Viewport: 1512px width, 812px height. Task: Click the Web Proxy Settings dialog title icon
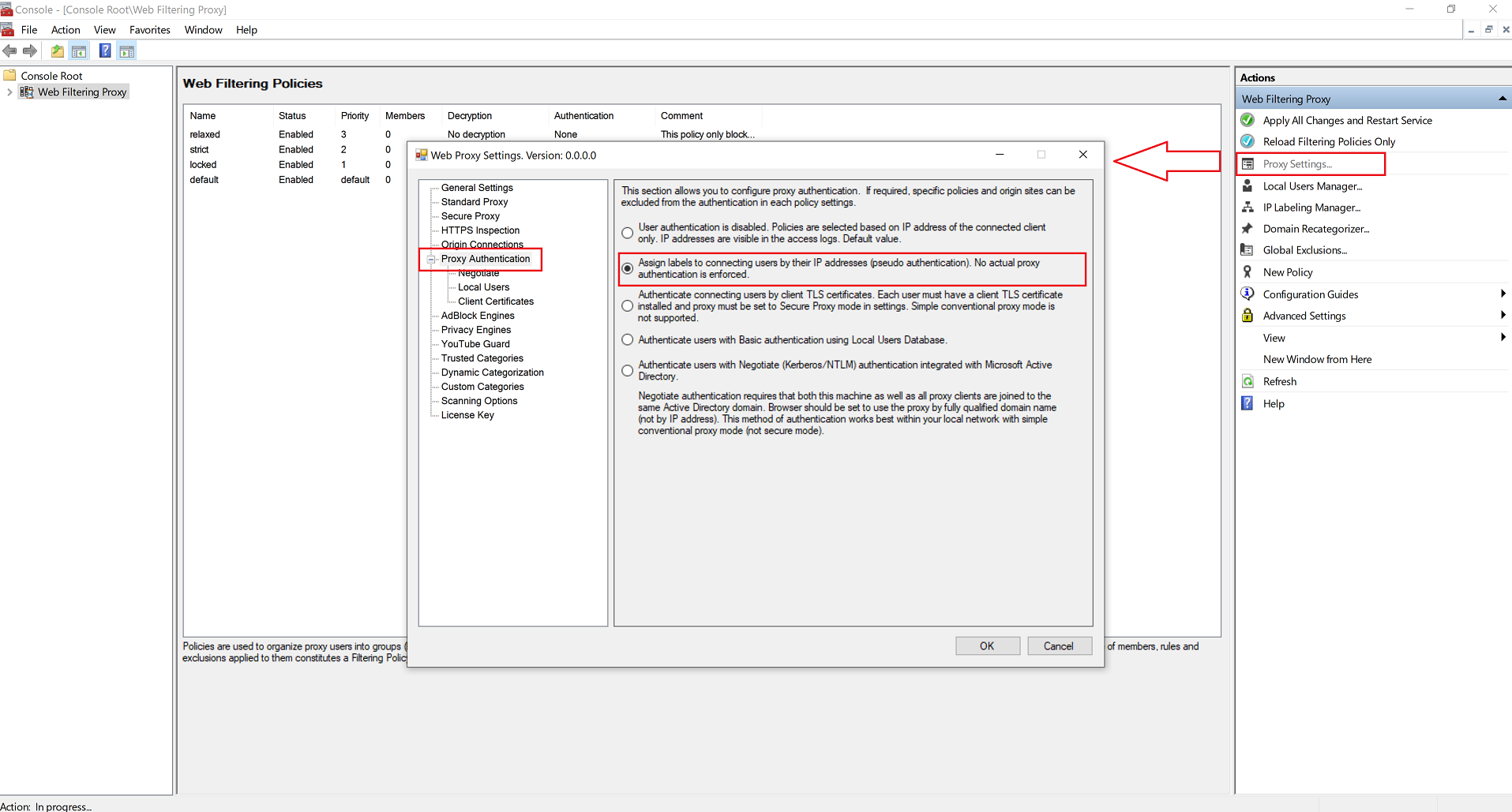[422, 155]
